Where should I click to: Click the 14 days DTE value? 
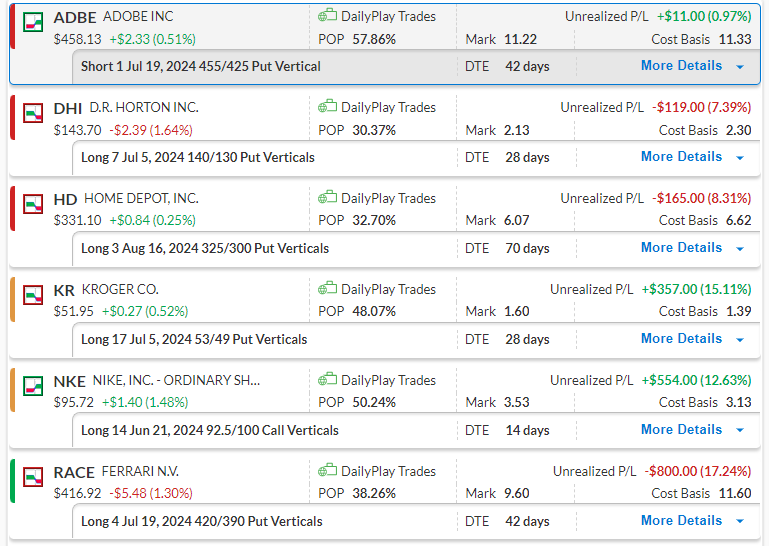point(527,431)
